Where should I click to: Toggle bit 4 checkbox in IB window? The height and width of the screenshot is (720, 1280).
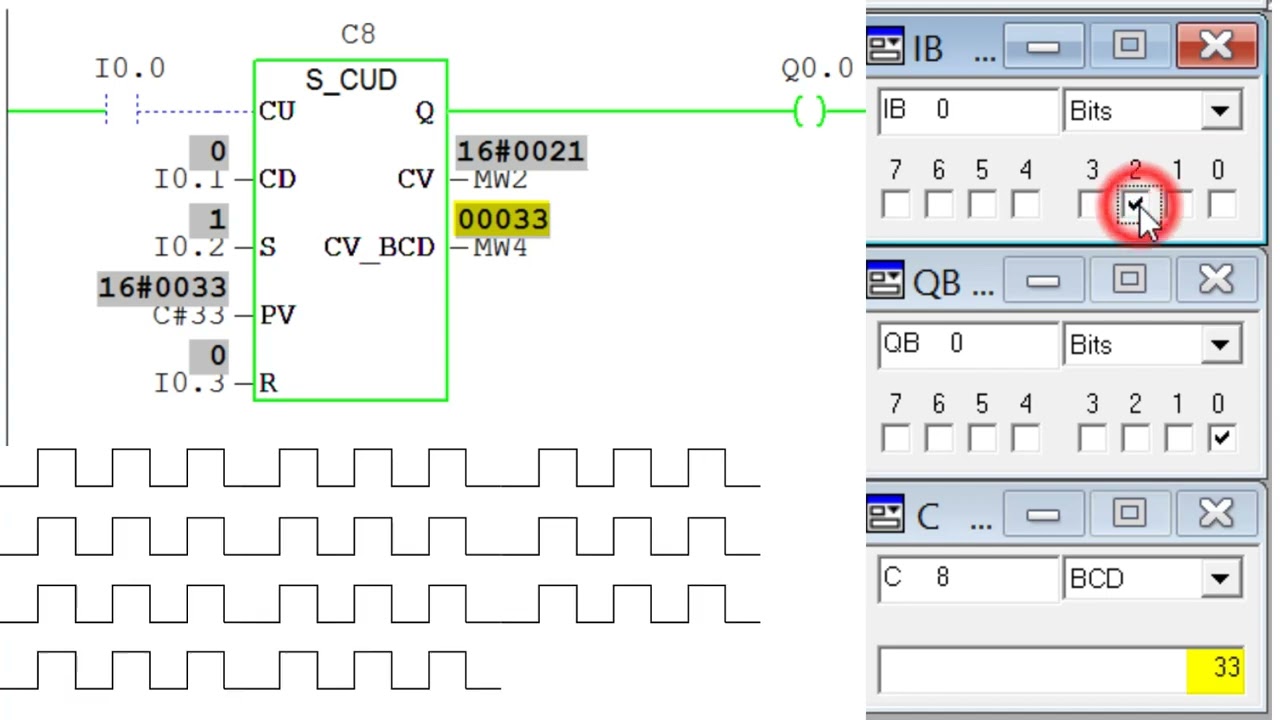(x=1025, y=204)
